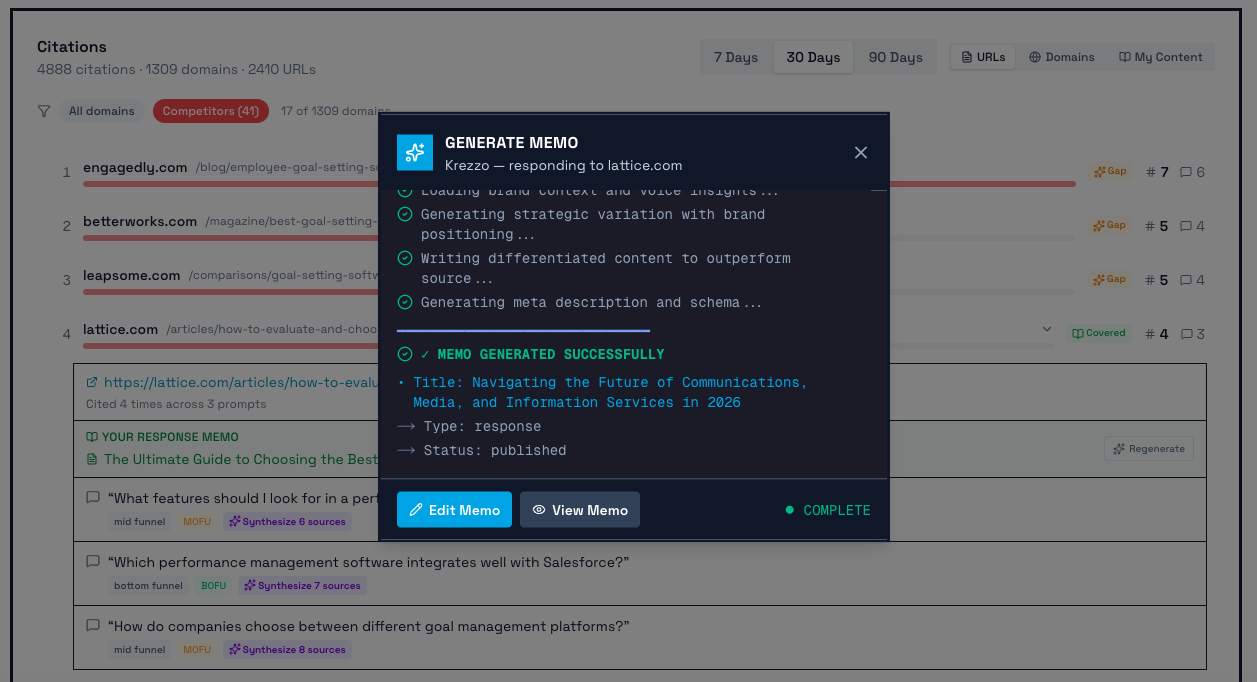Click the filter funnel icon near All domains

tap(43, 111)
